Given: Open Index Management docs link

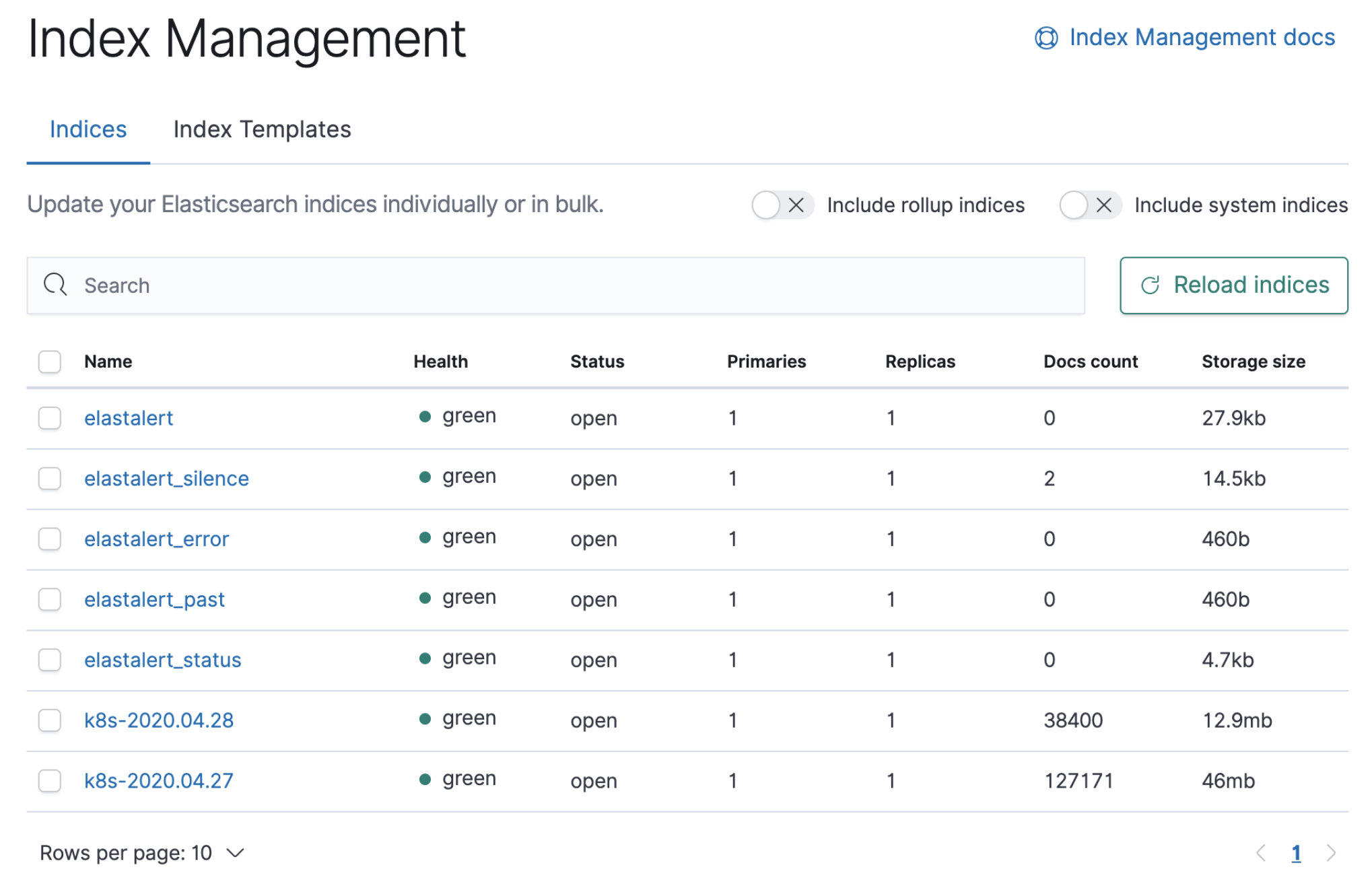Looking at the screenshot, I should click(x=1201, y=38).
